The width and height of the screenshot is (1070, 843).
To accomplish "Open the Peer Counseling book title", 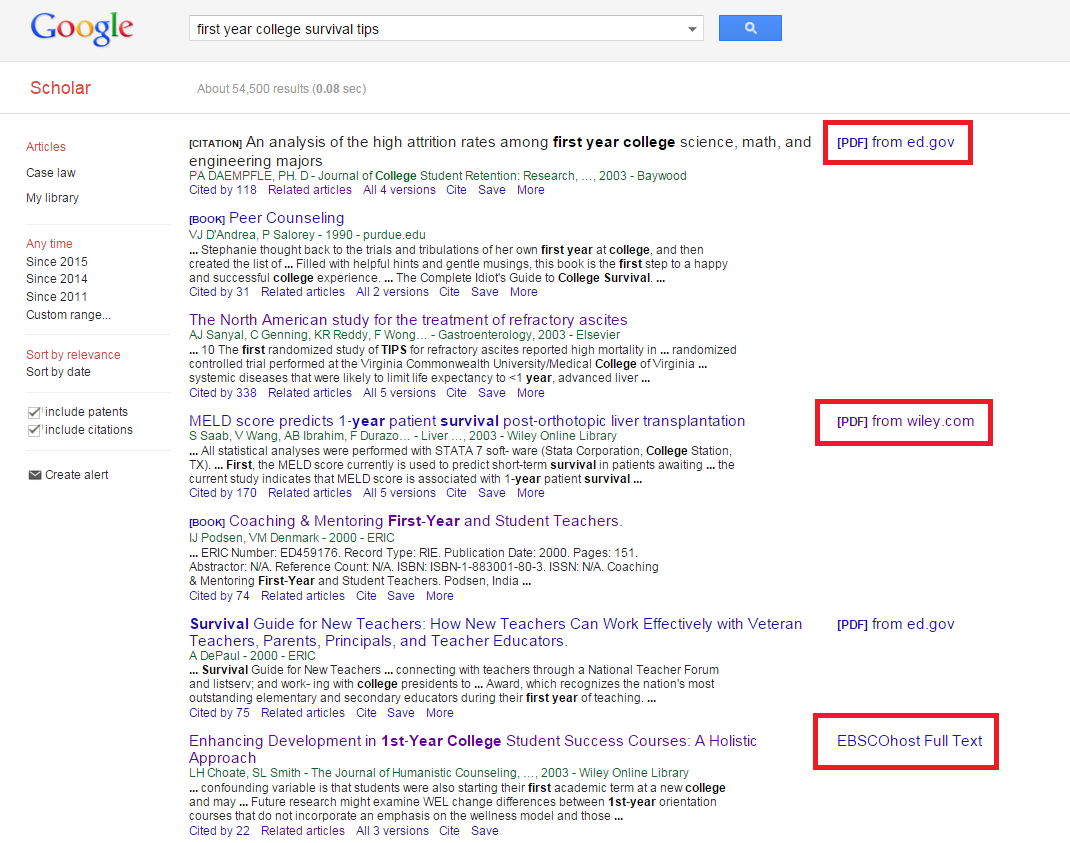I will tap(287, 218).
